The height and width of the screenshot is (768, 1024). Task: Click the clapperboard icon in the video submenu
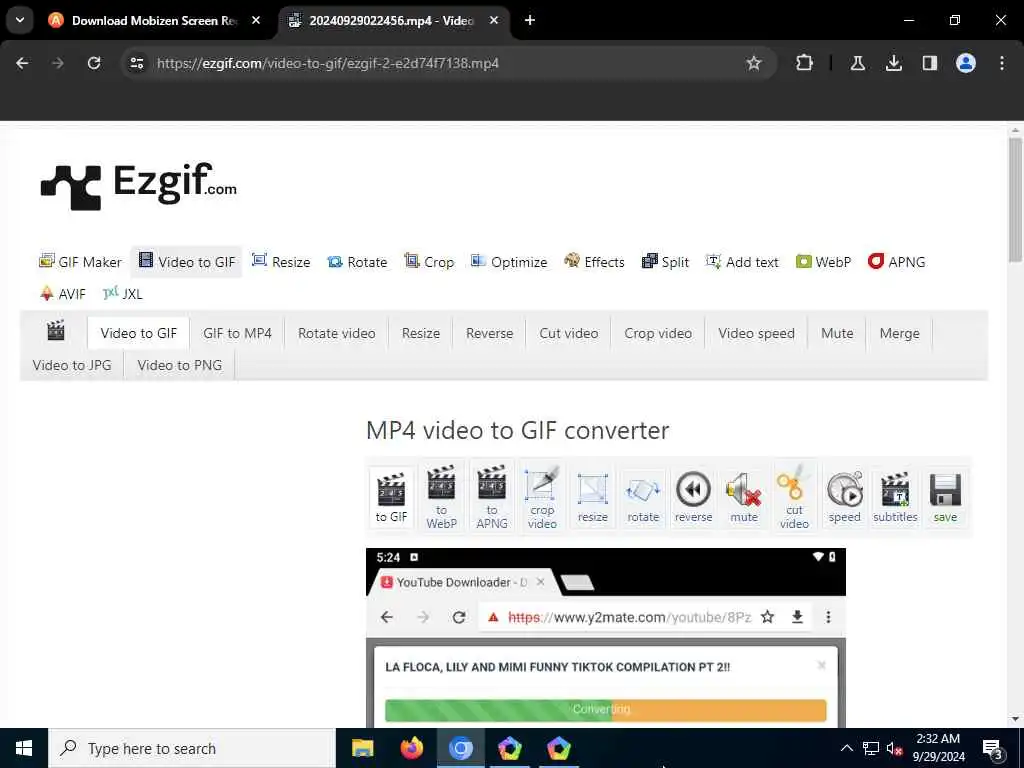(x=56, y=331)
